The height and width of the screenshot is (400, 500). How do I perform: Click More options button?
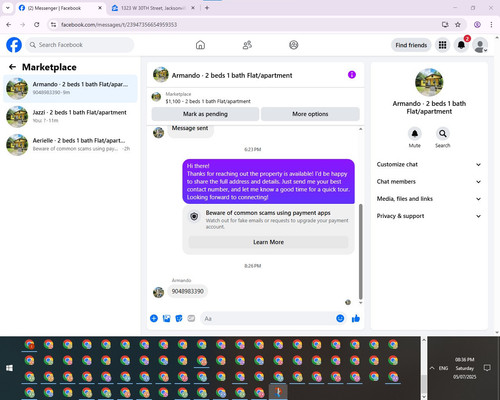(x=310, y=114)
